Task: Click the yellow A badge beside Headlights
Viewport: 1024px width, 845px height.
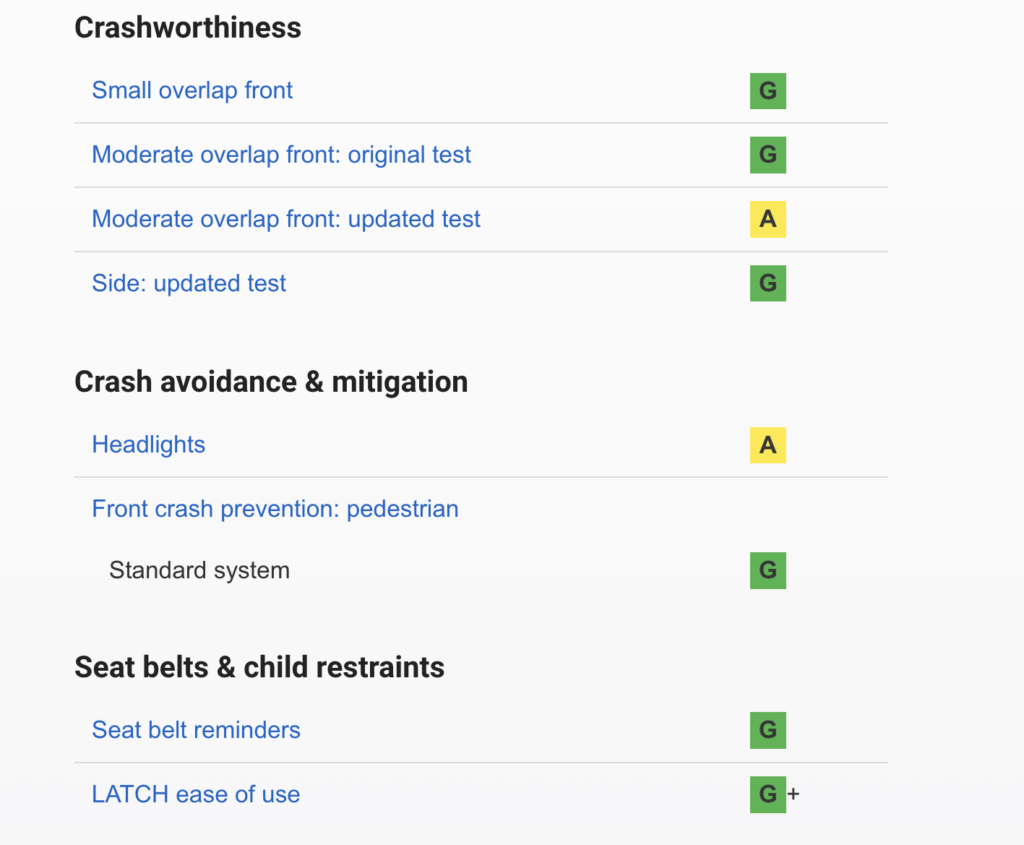Action: click(x=767, y=445)
